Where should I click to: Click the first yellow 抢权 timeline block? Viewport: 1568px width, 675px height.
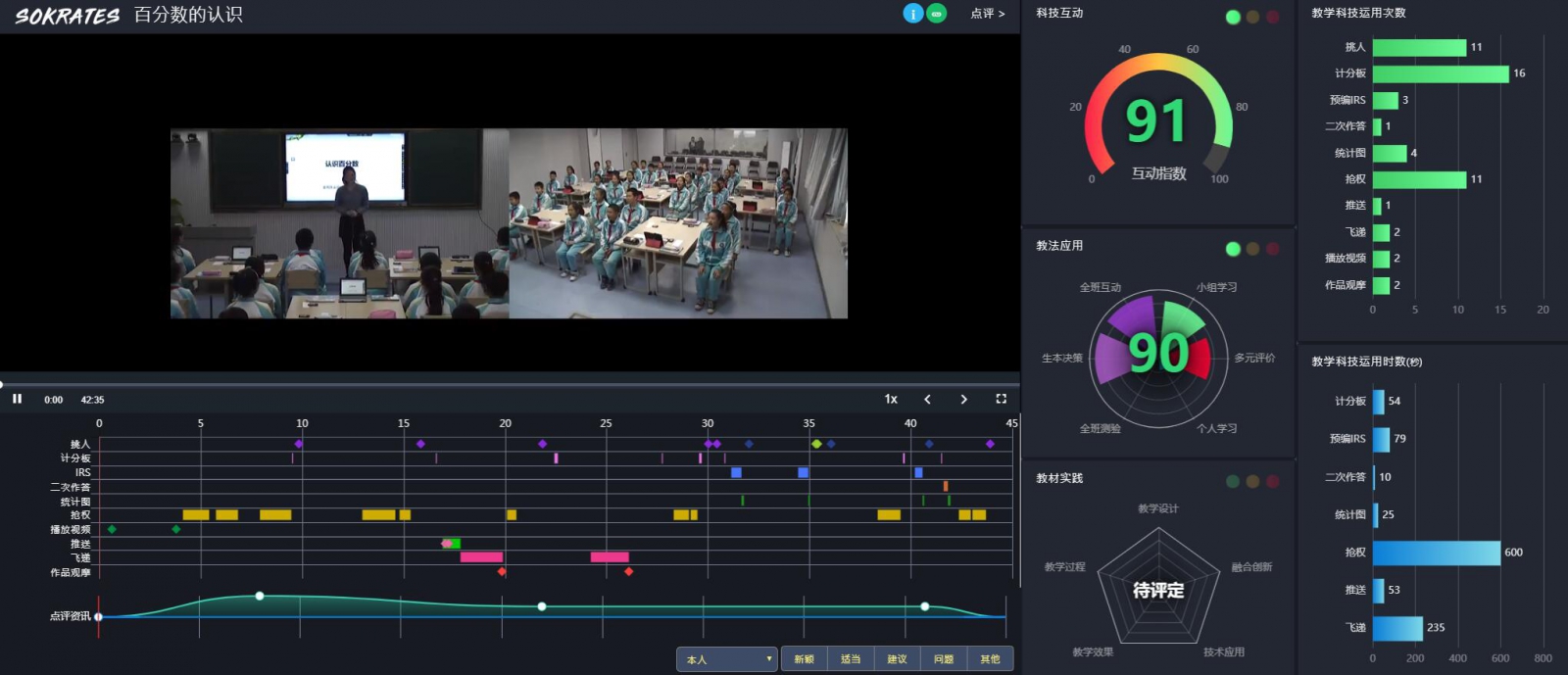[x=195, y=514]
